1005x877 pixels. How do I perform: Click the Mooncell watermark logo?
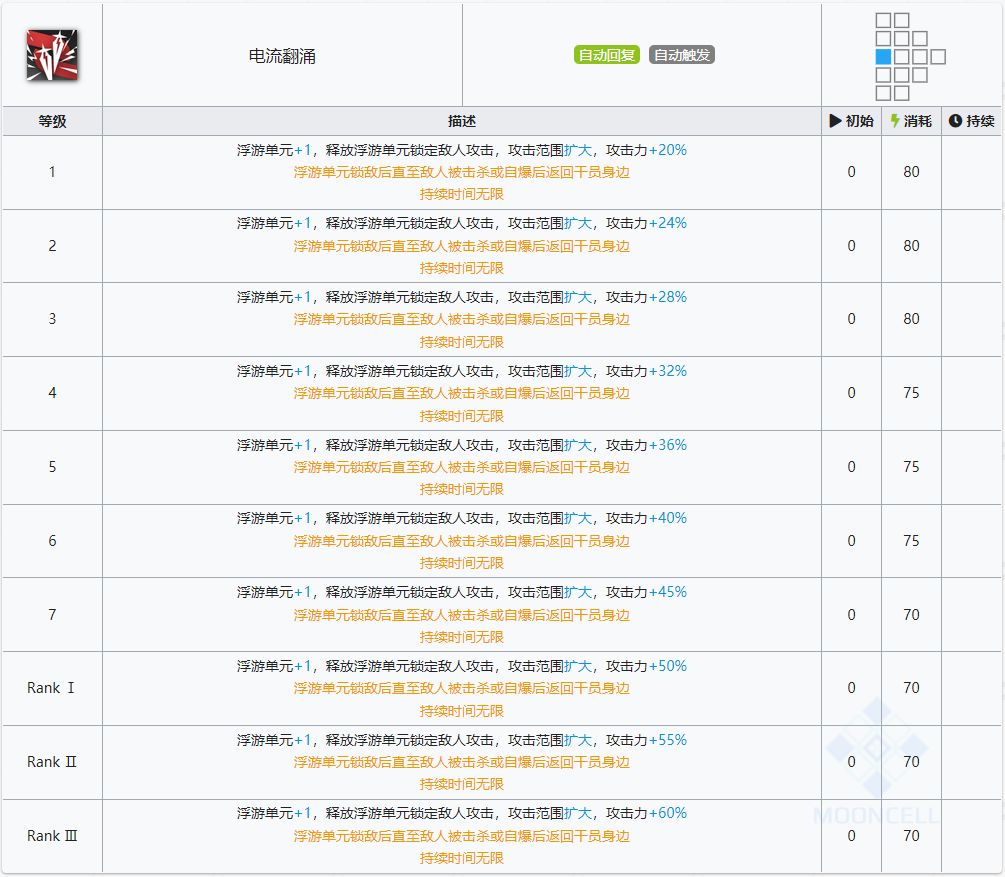[x=877, y=758]
